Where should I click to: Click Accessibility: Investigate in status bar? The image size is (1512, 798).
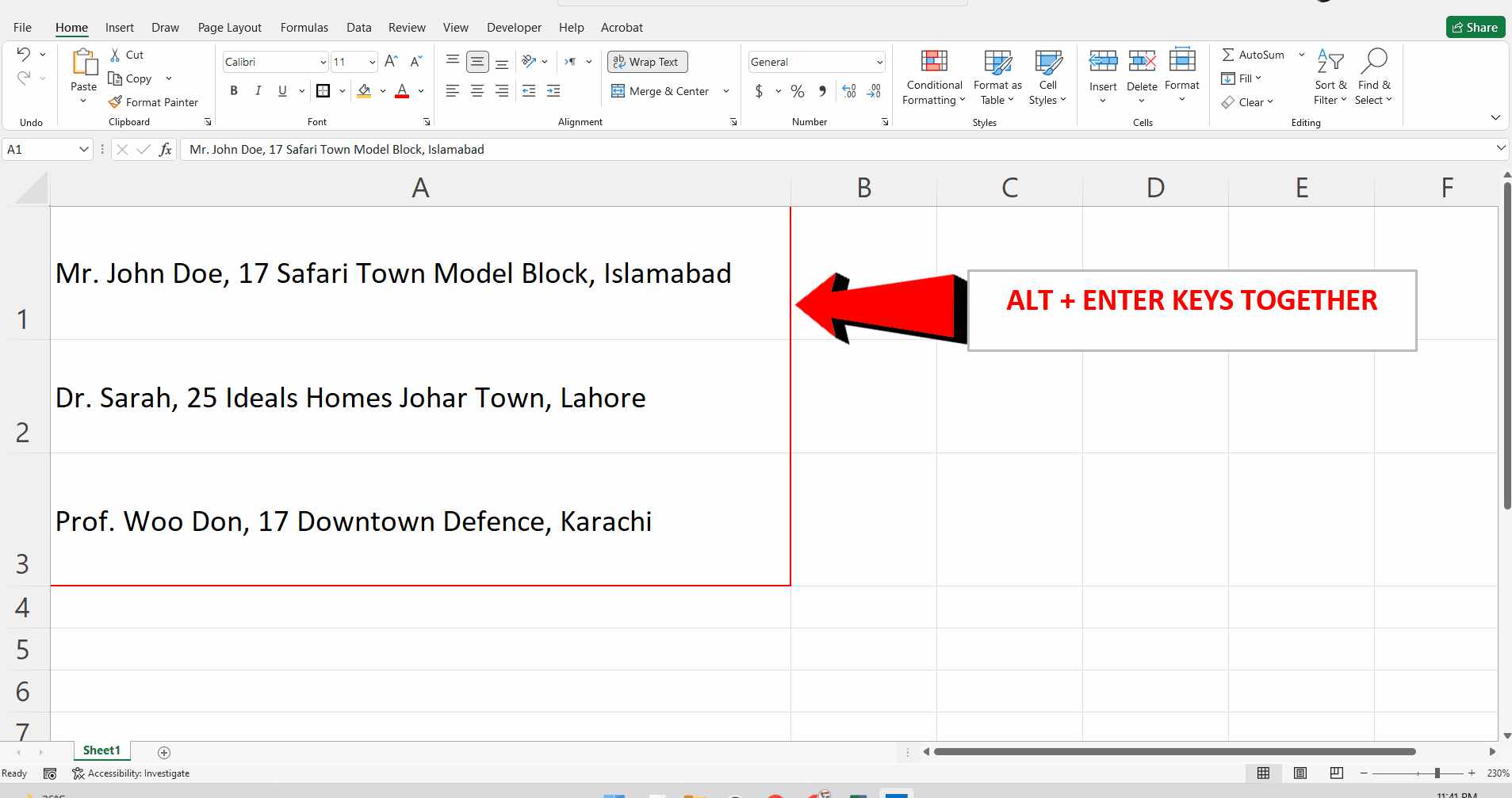(131, 773)
